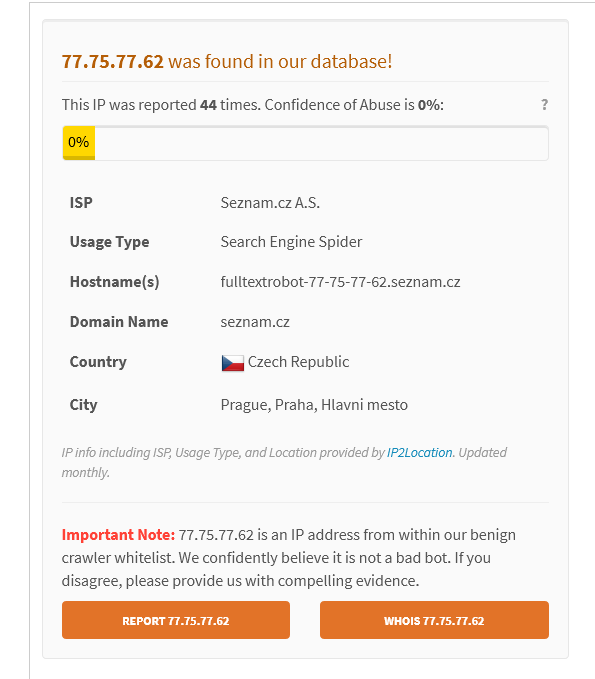This screenshot has width=595, height=679.
Task: Click the Czech Republic country text
Action: click(x=298, y=362)
